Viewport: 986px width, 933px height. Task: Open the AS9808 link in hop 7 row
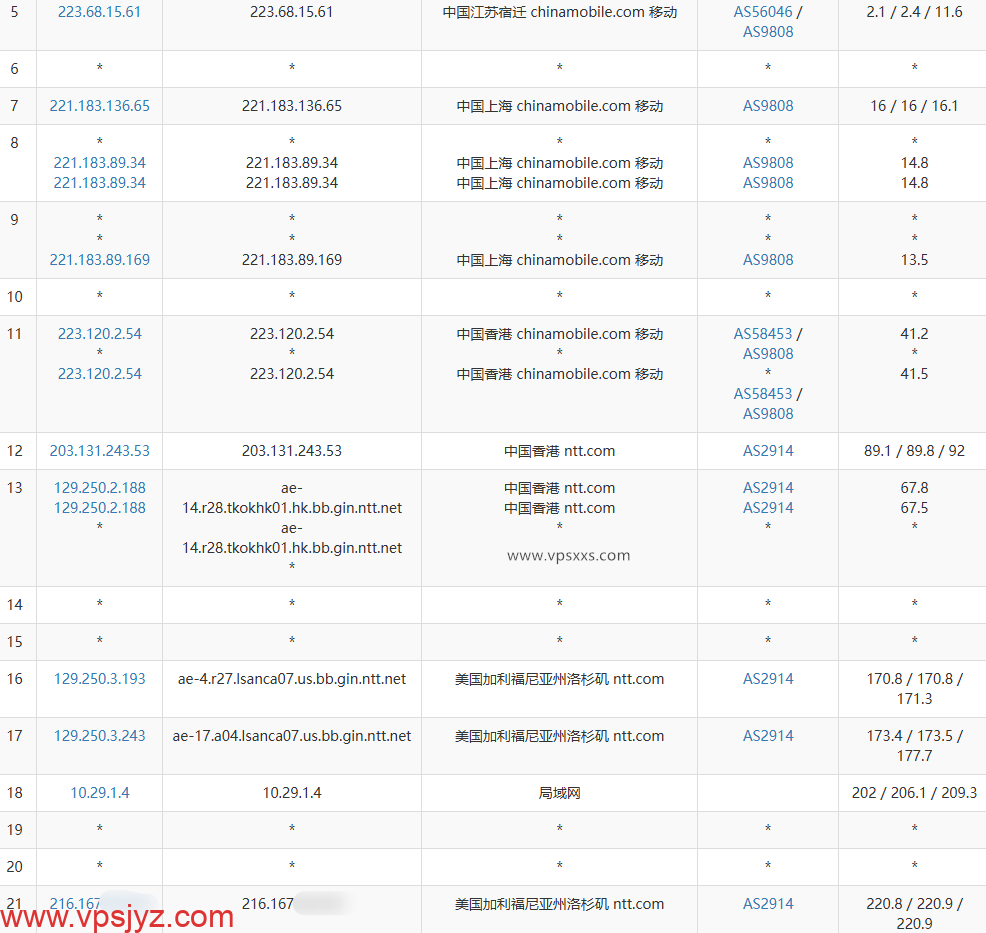click(x=768, y=106)
